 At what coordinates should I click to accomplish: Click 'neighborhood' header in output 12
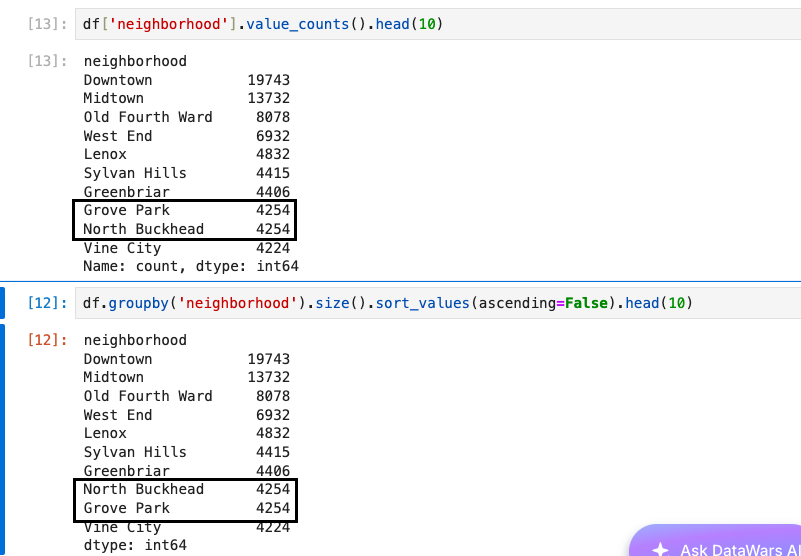tap(135, 340)
